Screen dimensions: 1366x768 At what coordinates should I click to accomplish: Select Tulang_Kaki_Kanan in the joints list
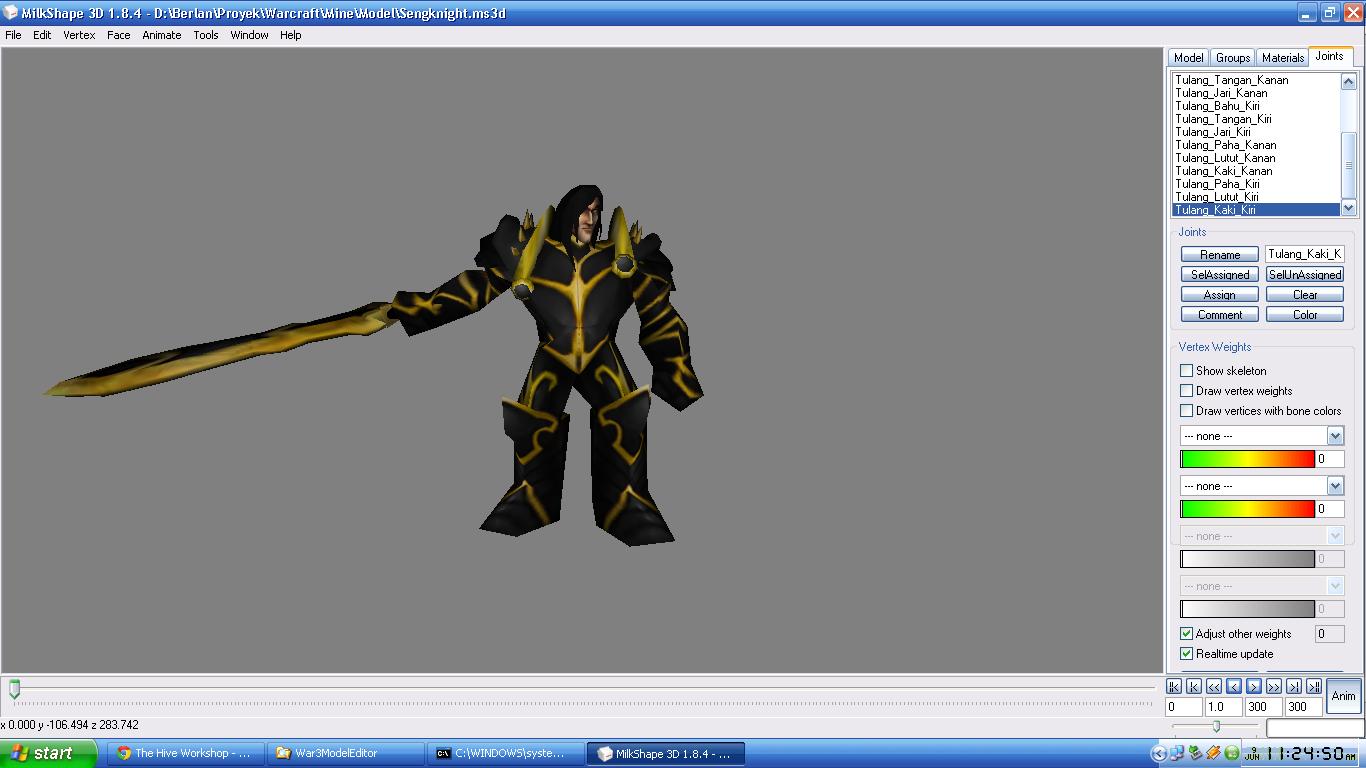tap(1256, 171)
